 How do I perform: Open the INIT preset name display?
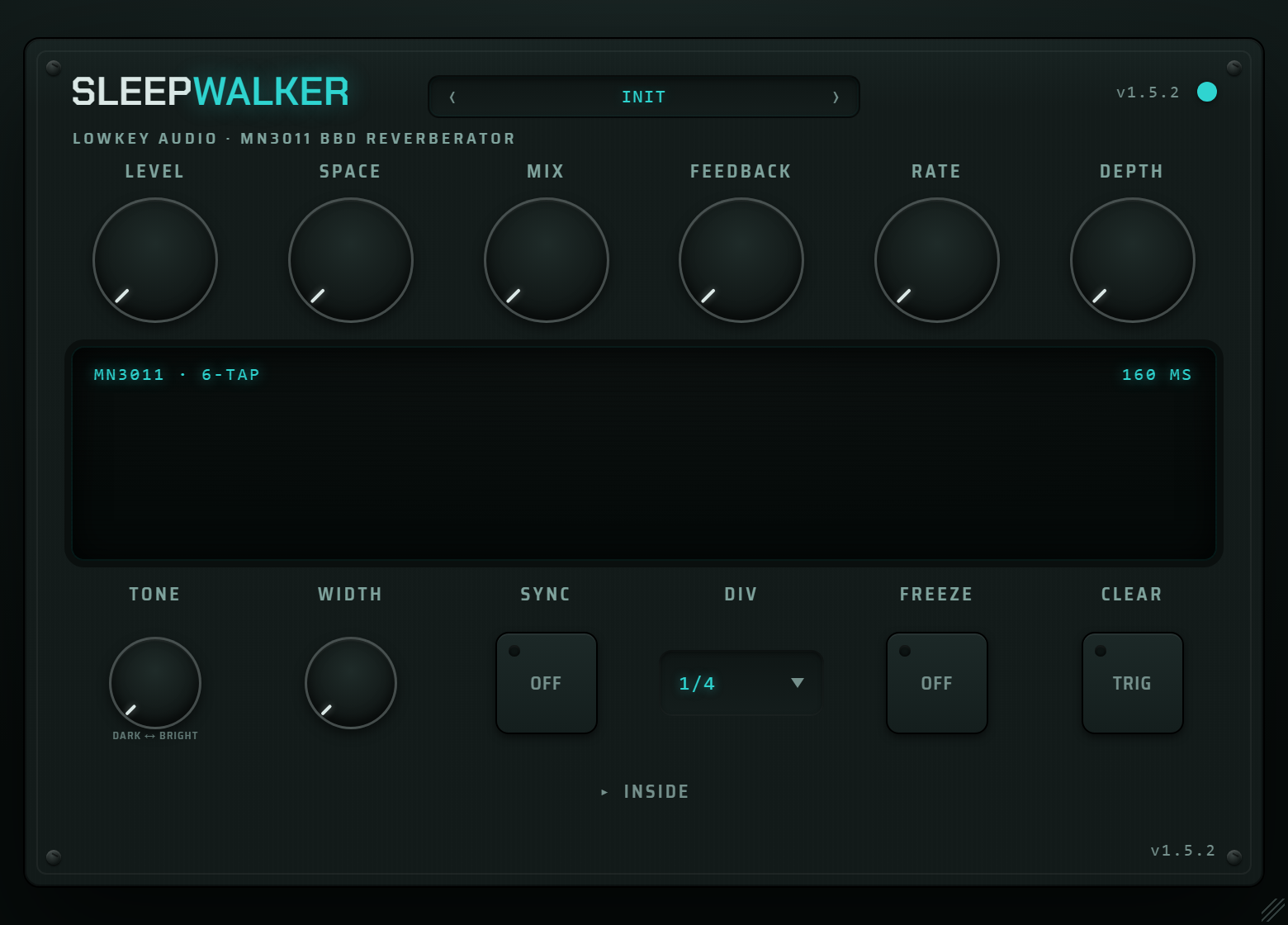click(x=643, y=97)
